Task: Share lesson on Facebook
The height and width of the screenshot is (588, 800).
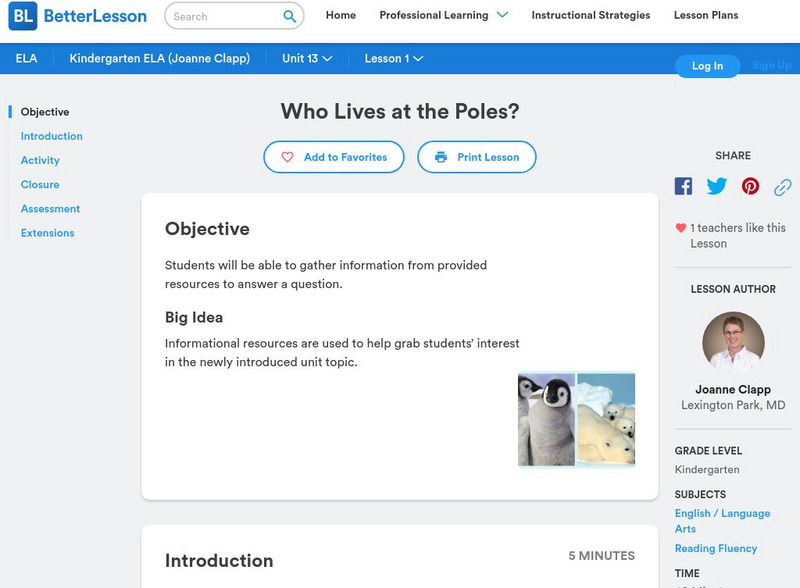Action: click(x=683, y=186)
